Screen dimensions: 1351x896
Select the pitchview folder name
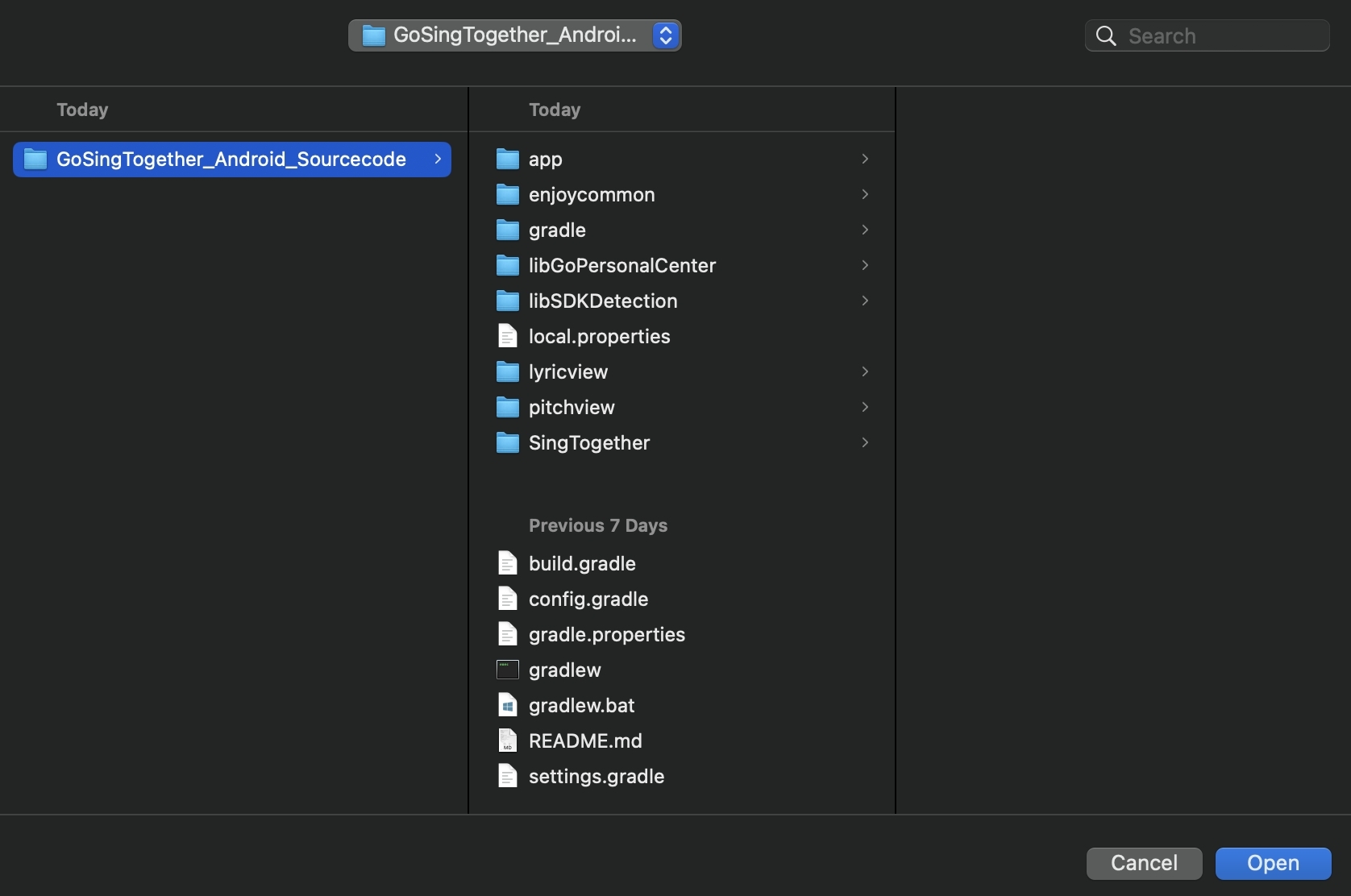pyautogui.click(x=572, y=408)
